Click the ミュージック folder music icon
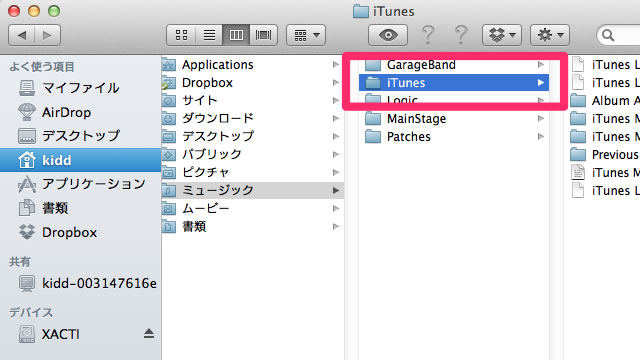 (x=169, y=190)
